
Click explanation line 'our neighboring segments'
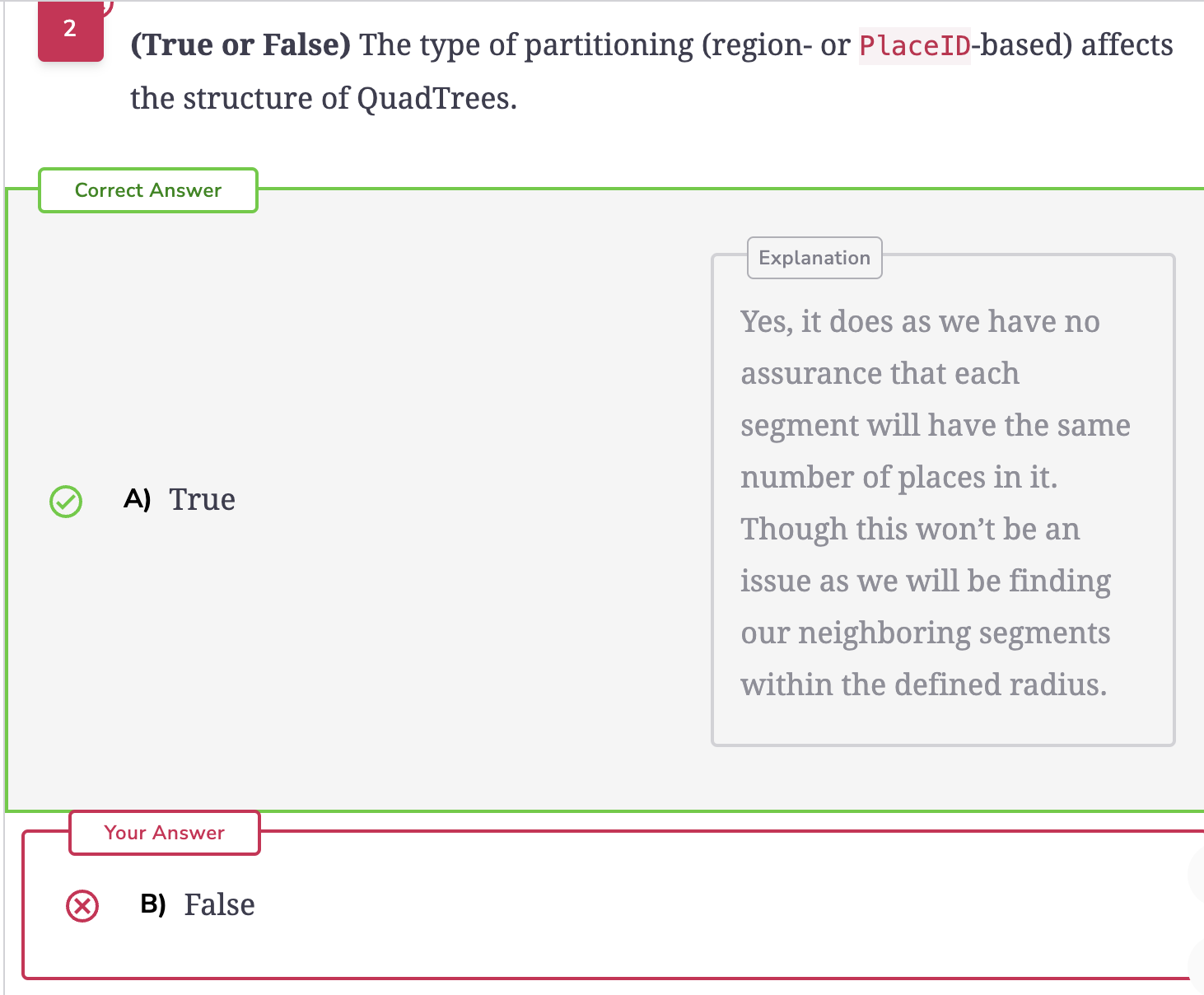pyautogui.click(x=926, y=633)
